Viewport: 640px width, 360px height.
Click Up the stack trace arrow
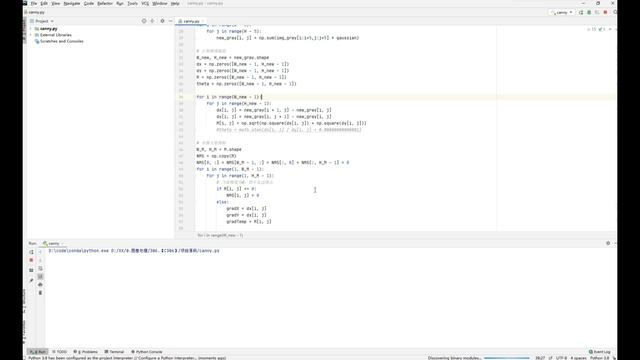click(x=40, y=252)
